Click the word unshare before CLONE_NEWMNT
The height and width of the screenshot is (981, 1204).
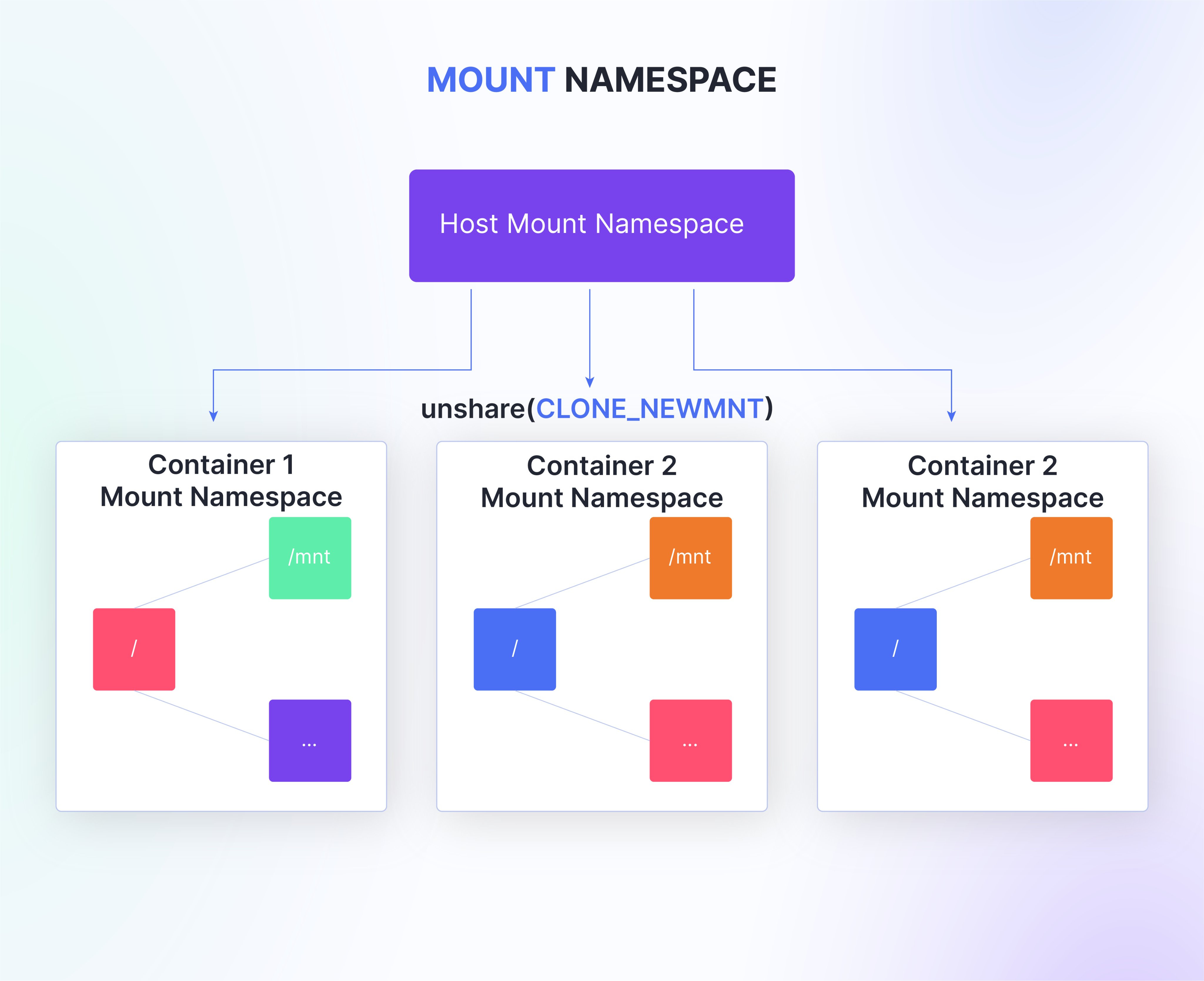pos(473,409)
